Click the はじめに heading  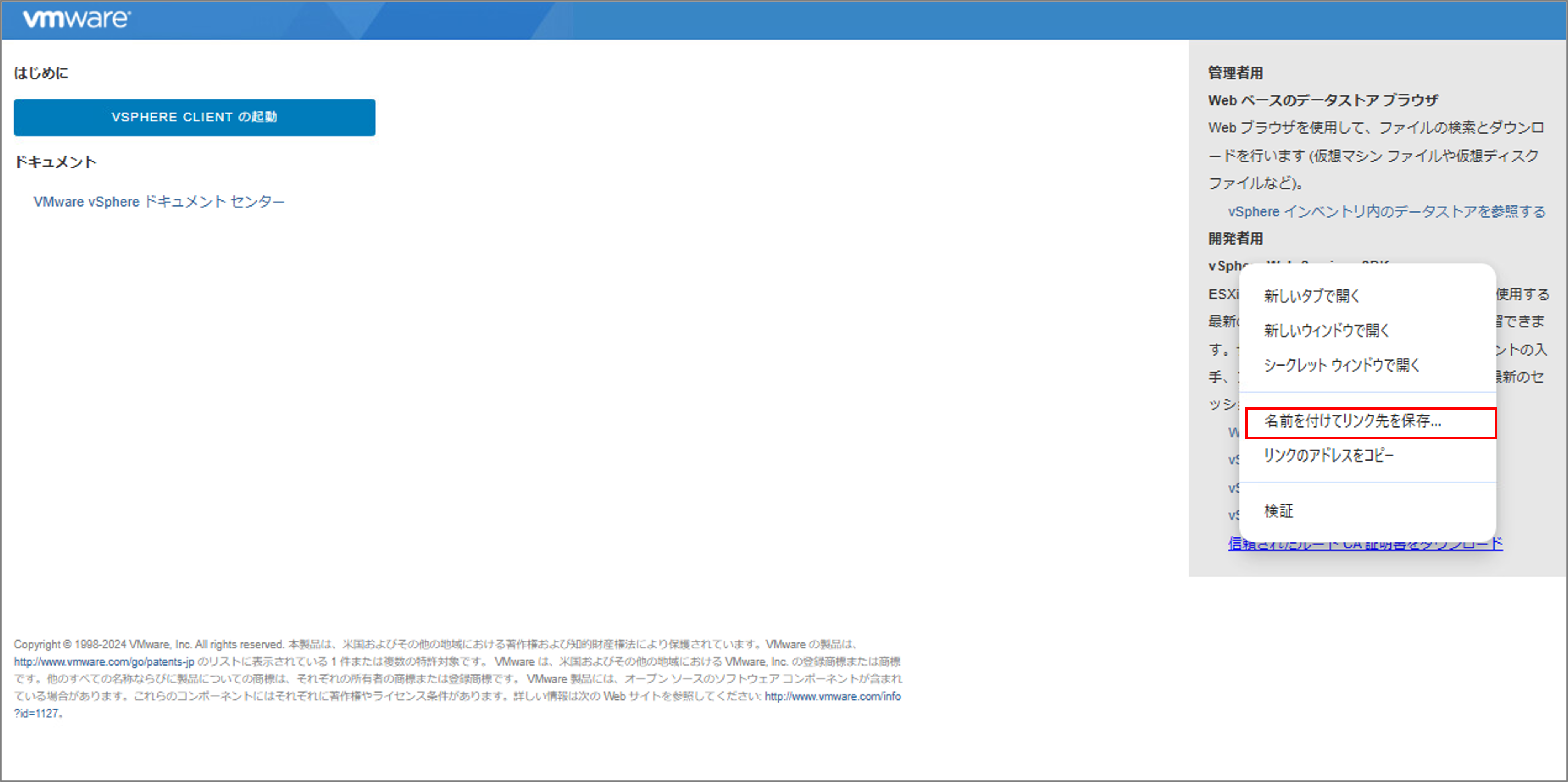click(41, 73)
